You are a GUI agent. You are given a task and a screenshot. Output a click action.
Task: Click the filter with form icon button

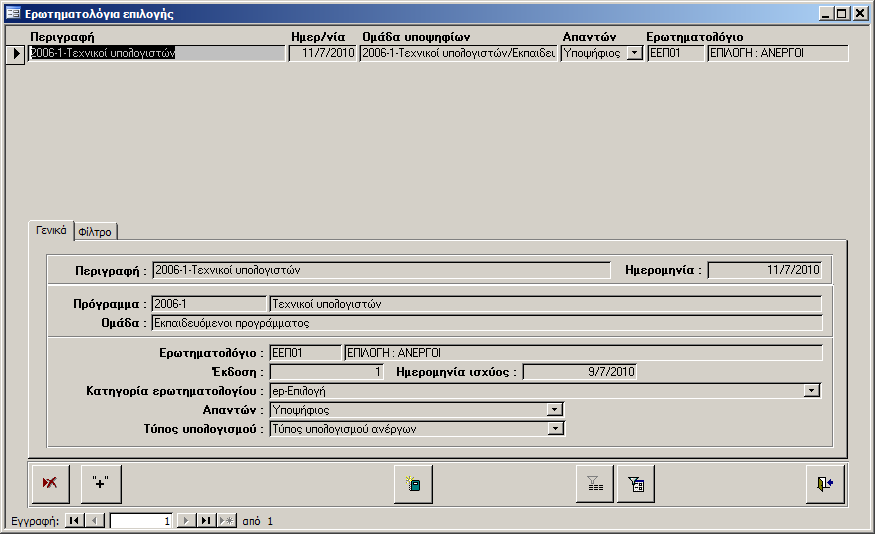click(x=636, y=484)
